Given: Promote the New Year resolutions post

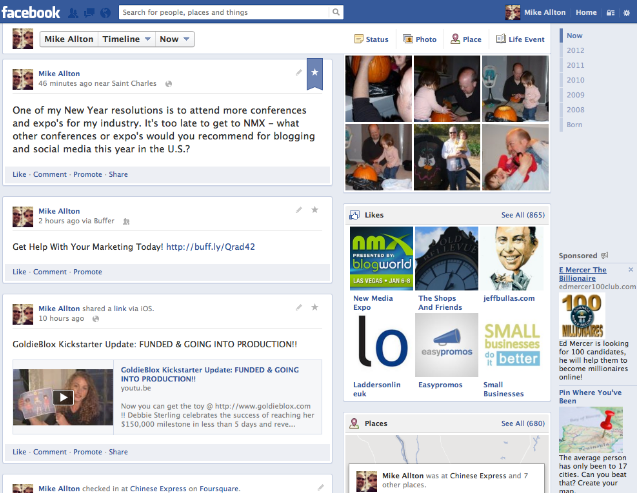Looking at the screenshot, I should click(87, 174).
